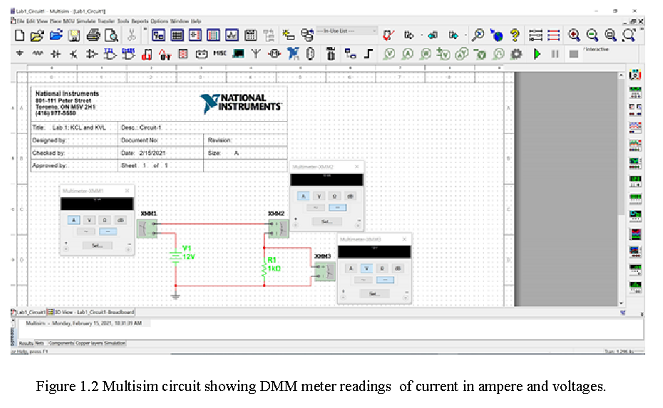Viewport: 663px width, 408px height.
Task: Select A mode on Multimeter-XMM3
Action: 351,268
